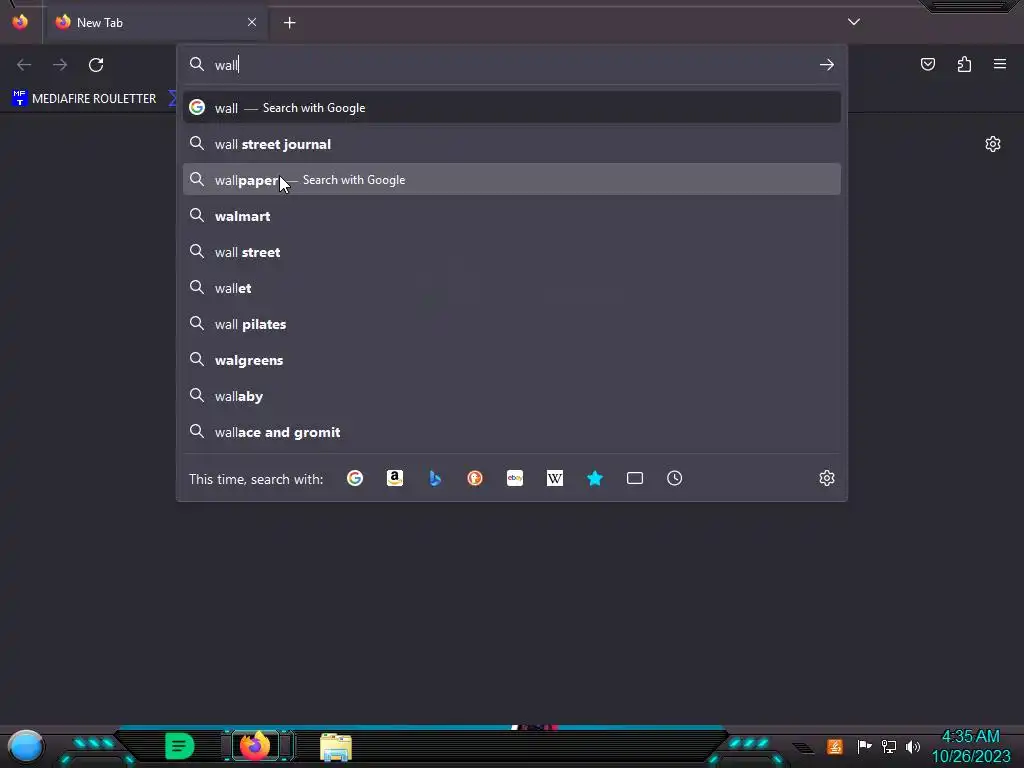Switch to Firefox on the taskbar
Screen dimensions: 1024x768
pyautogui.click(x=255, y=746)
